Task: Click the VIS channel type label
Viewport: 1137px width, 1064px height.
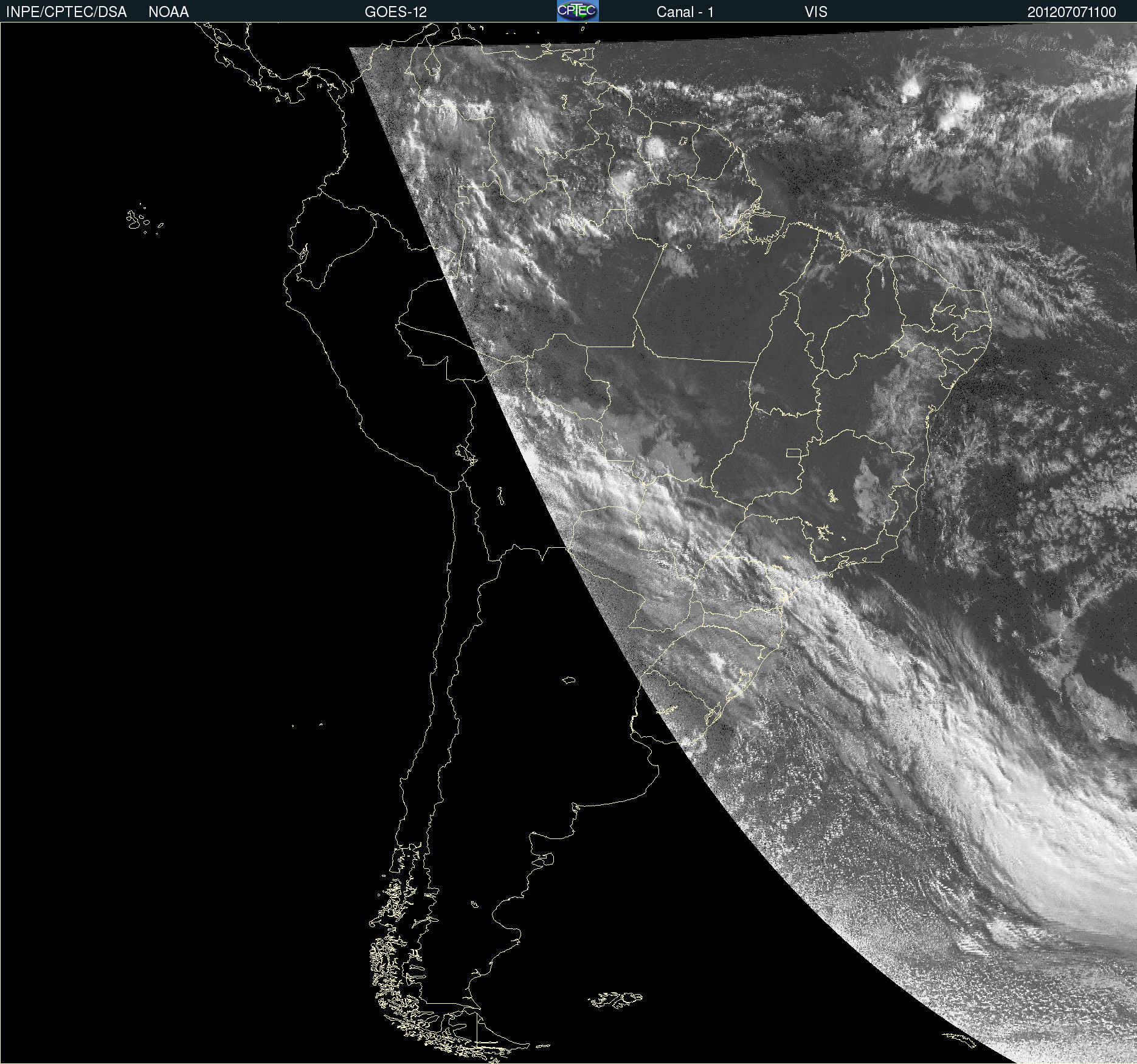Action: pos(816,12)
